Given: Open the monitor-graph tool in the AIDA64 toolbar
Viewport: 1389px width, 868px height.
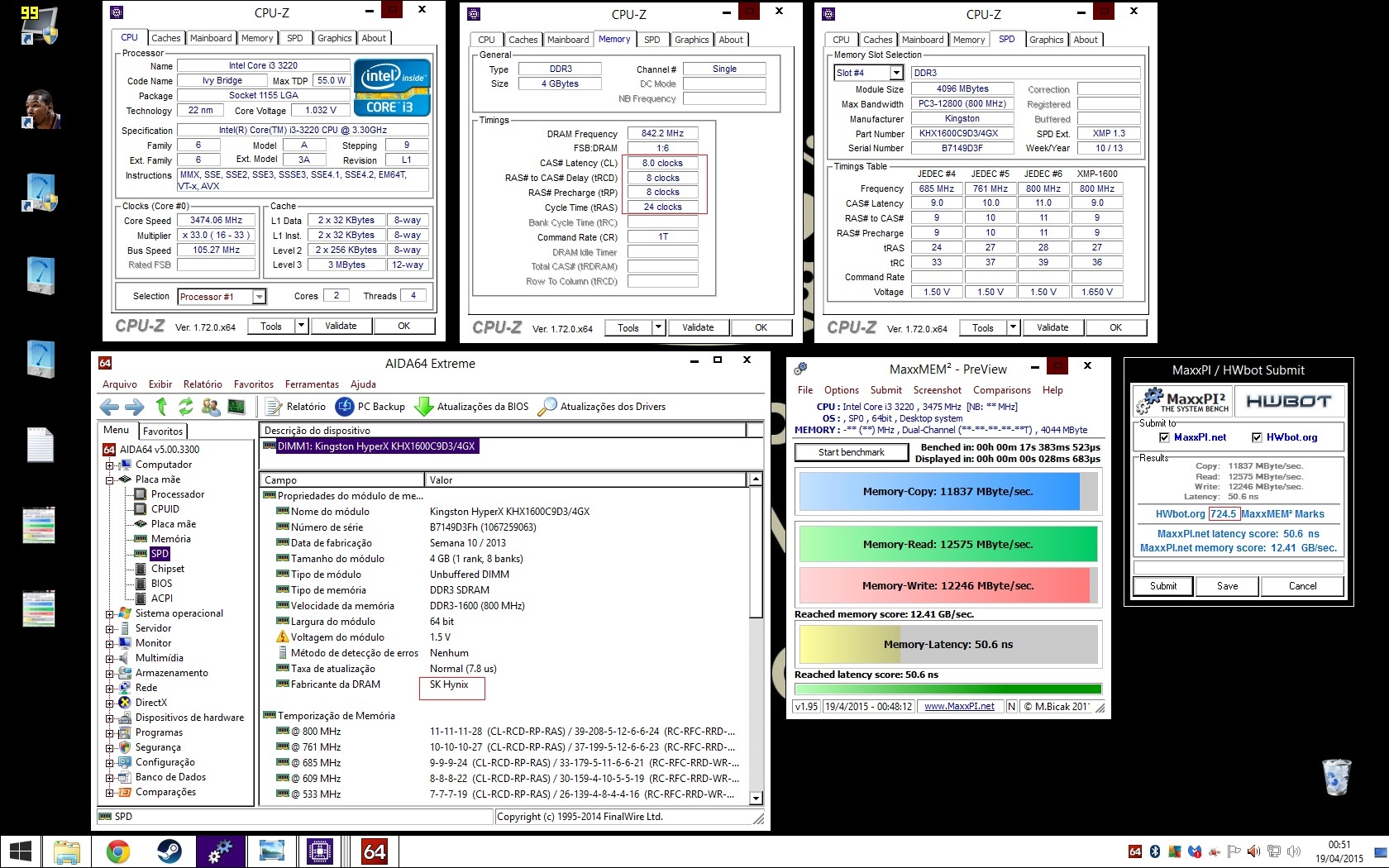Looking at the screenshot, I should [236, 407].
